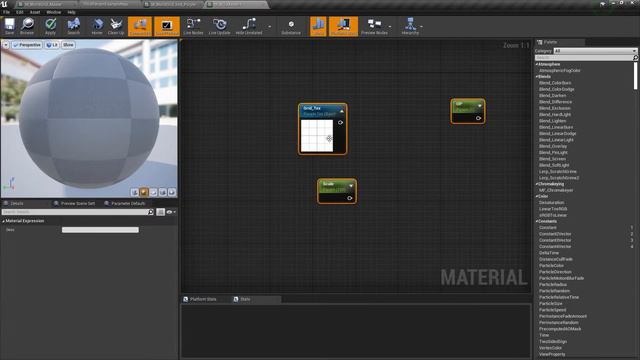Screen dimensions: 640x360
Task: Open the details view options eye dropdown
Action: tap(171, 212)
